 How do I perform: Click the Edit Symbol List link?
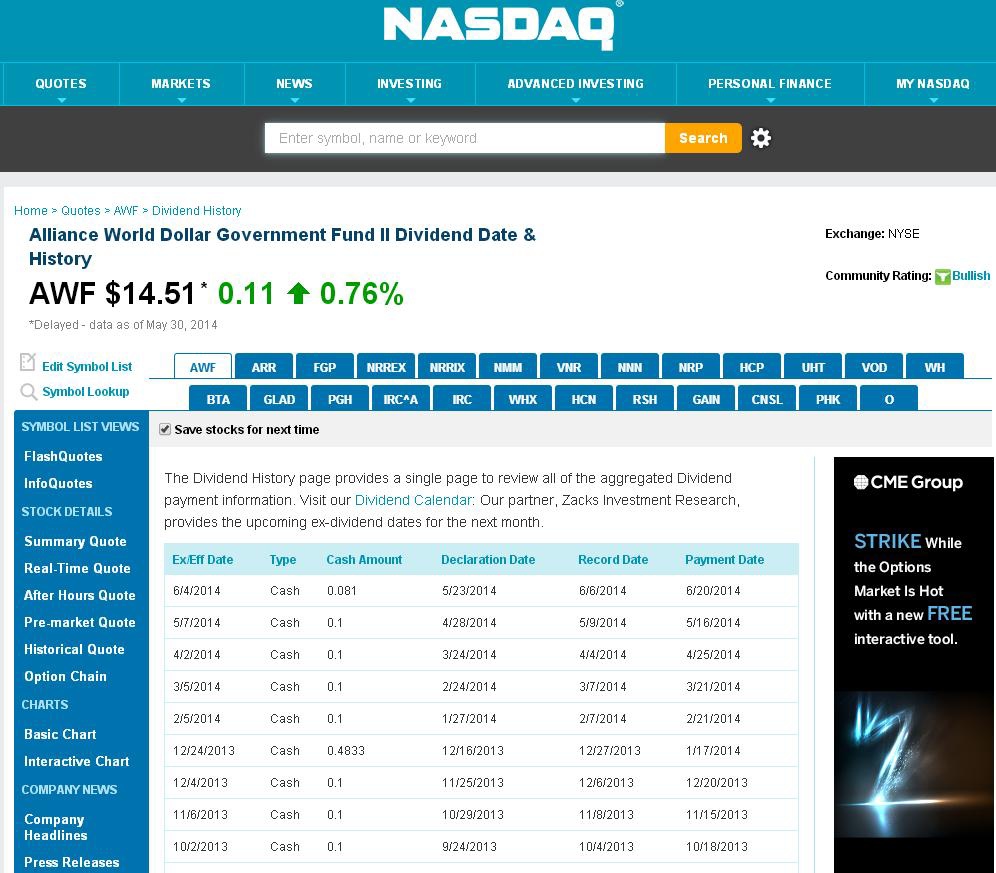(87, 367)
